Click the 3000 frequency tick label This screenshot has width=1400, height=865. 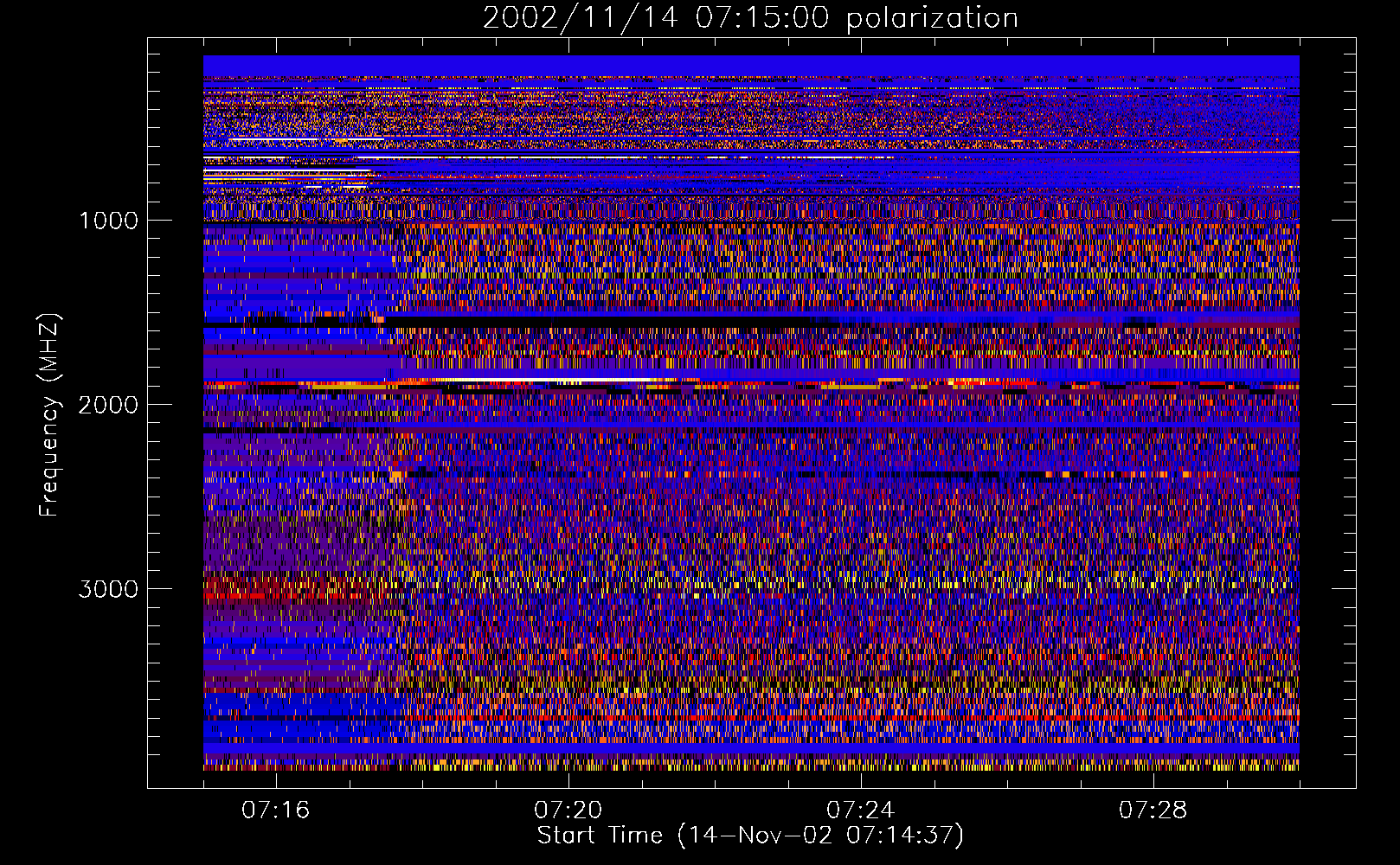pos(108,589)
